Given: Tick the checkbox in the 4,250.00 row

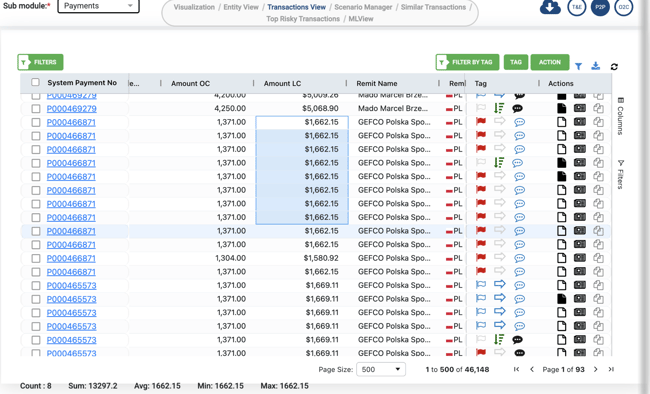Looking at the screenshot, I should [36, 109].
